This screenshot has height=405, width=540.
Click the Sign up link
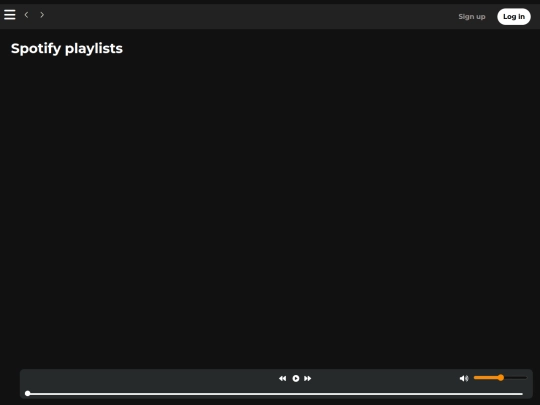471,17
